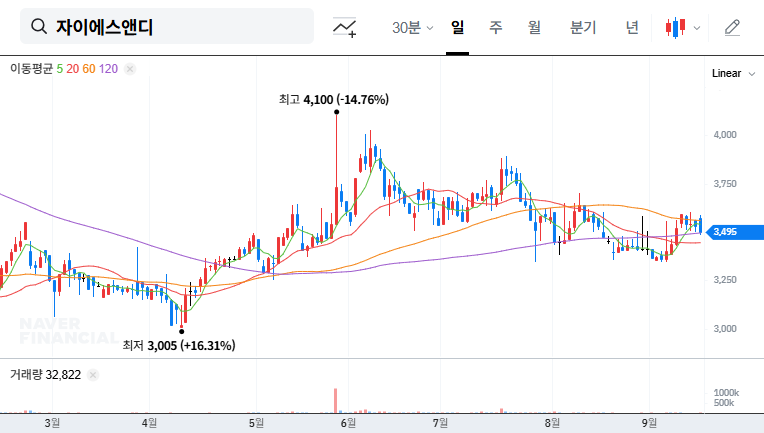764x433 pixels.
Task: Click the 1000k volume axis label
Action: point(726,393)
